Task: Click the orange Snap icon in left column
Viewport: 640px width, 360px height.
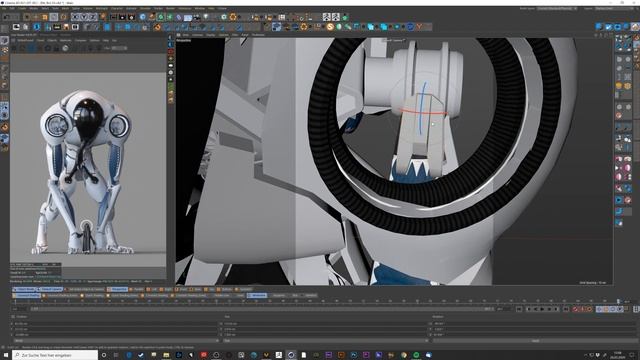Action: (x=4, y=127)
